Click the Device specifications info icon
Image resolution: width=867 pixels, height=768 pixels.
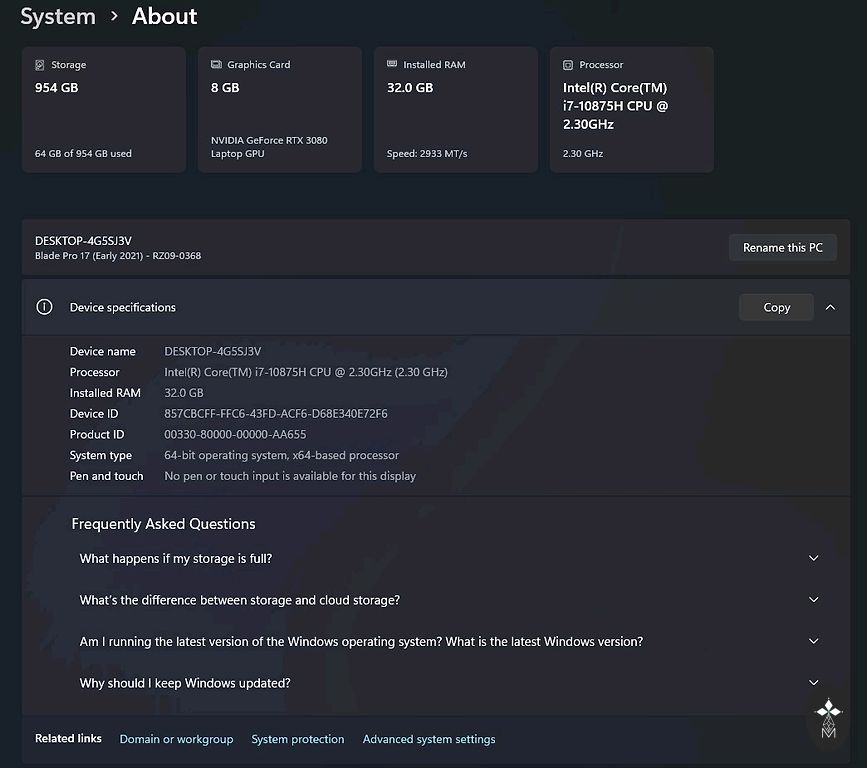coord(44,307)
